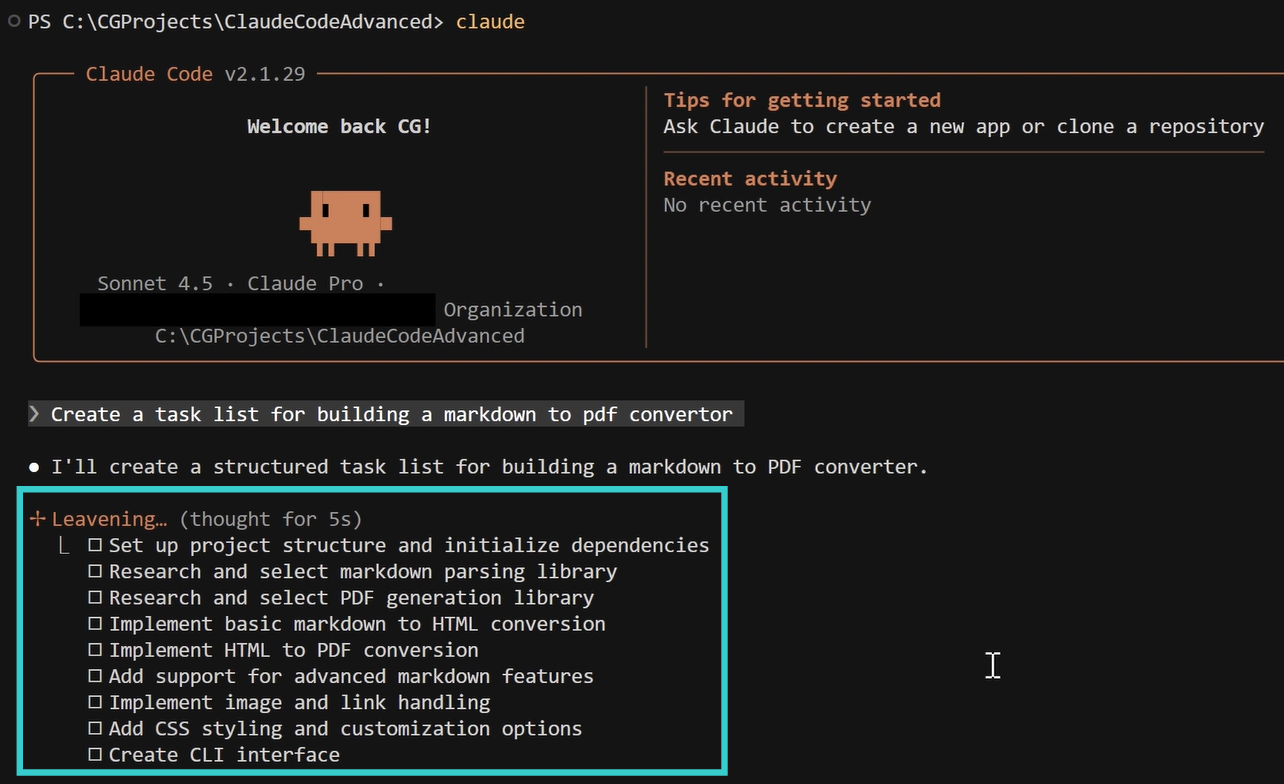The height and width of the screenshot is (784, 1284).
Task: Click the C:\CGProjects\ClaudeCodeAdvanced path in welcome box
Action: coord(339,336)
